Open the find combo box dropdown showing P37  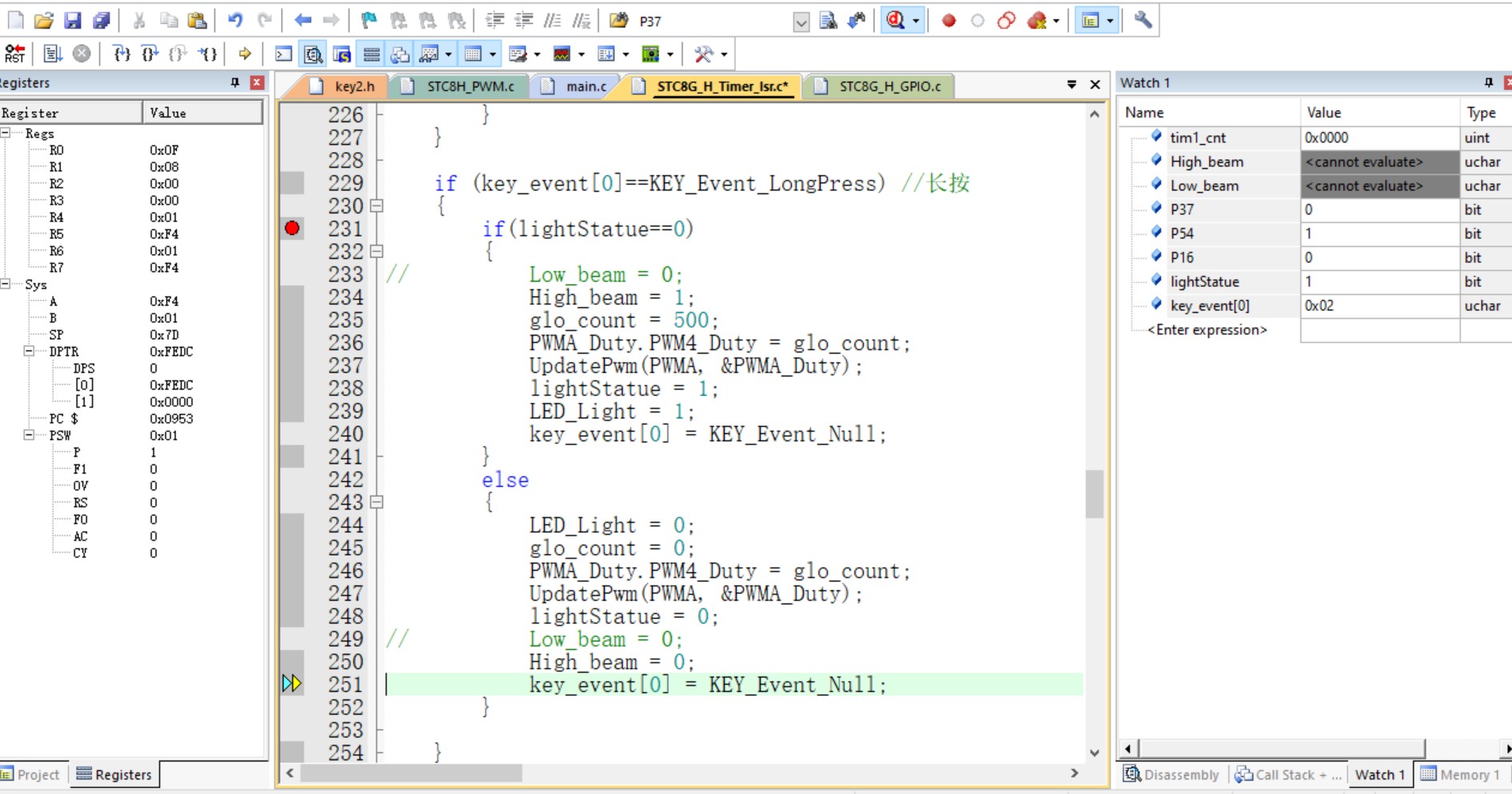click(x=801, y=22)
